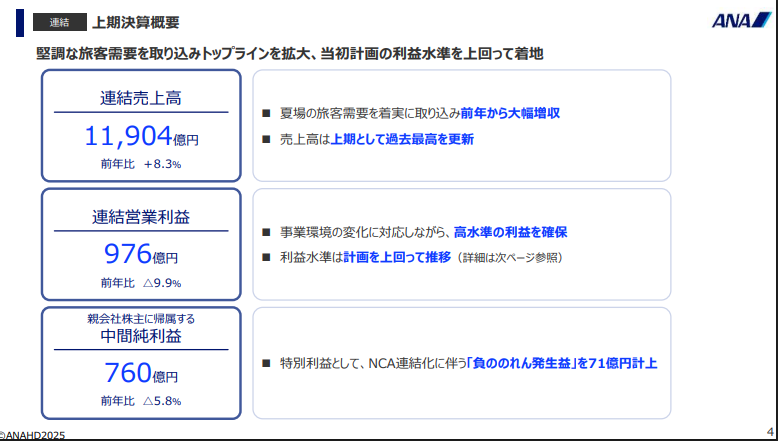778x441 pixels.
Task: Click the 前年比 △9.9% text
Action: click(x=140, y=282)
